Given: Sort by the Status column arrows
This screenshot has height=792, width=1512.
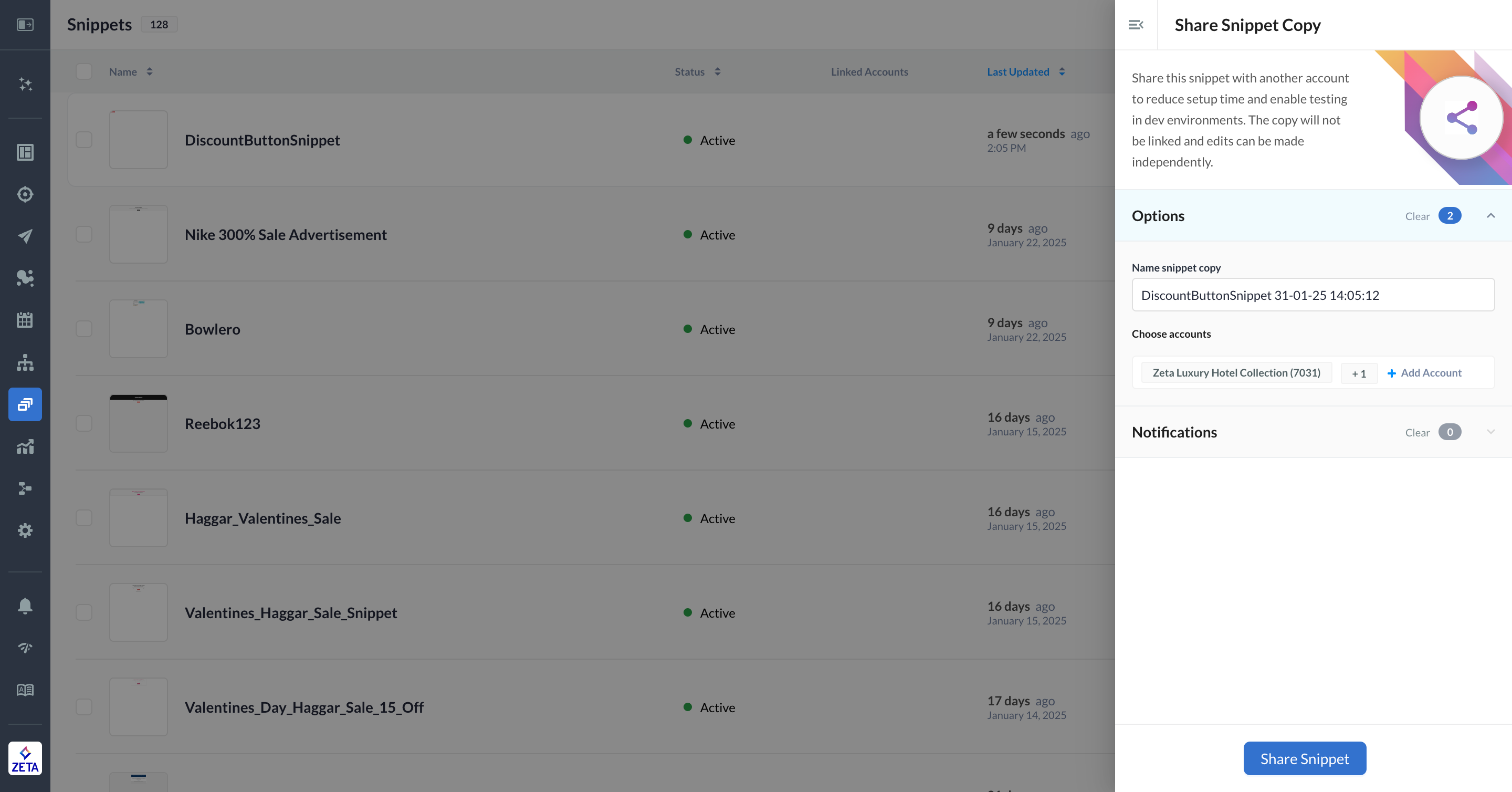Looking at the screenshot, I should (717, 71).
